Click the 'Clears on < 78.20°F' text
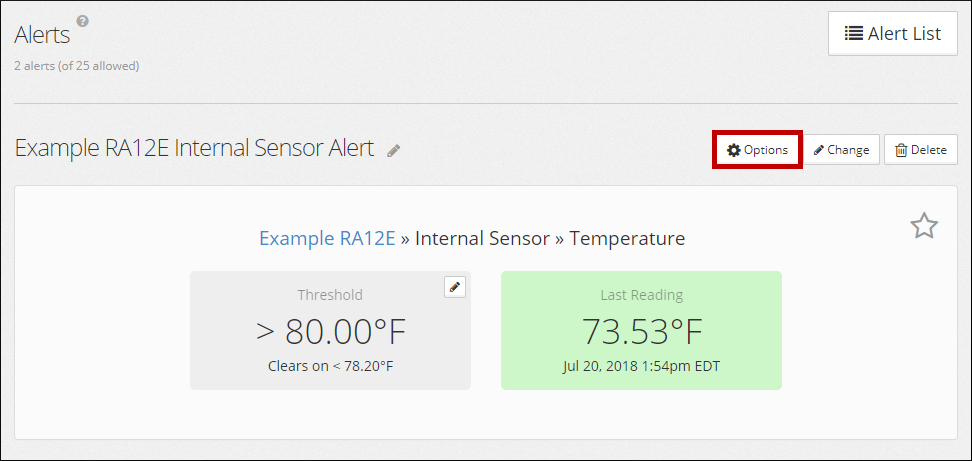The height and width of the screenshot is (461, 972). tap(330, 366)
